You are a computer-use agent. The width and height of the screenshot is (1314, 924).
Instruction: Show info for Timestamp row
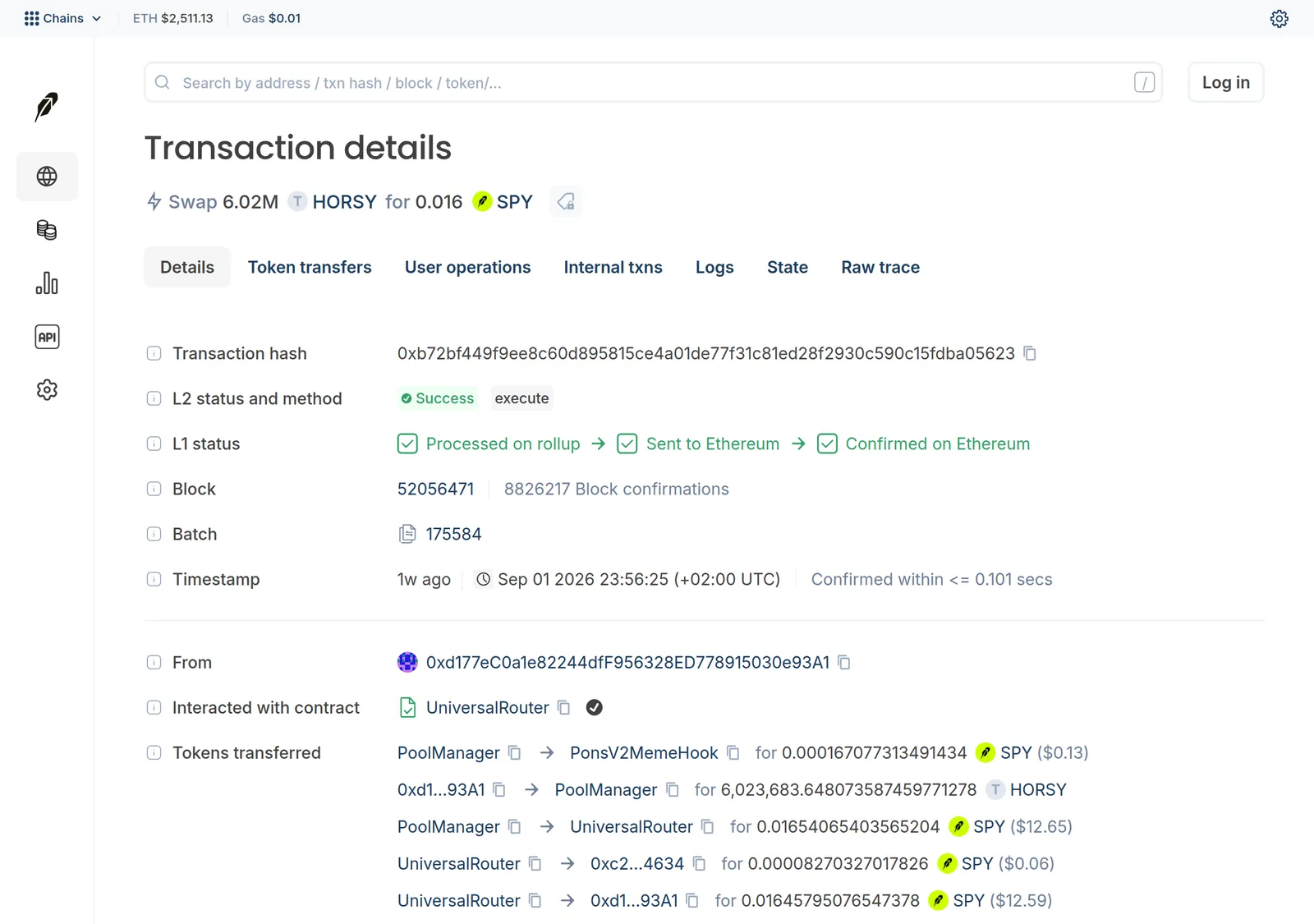[x=154, y=579]
